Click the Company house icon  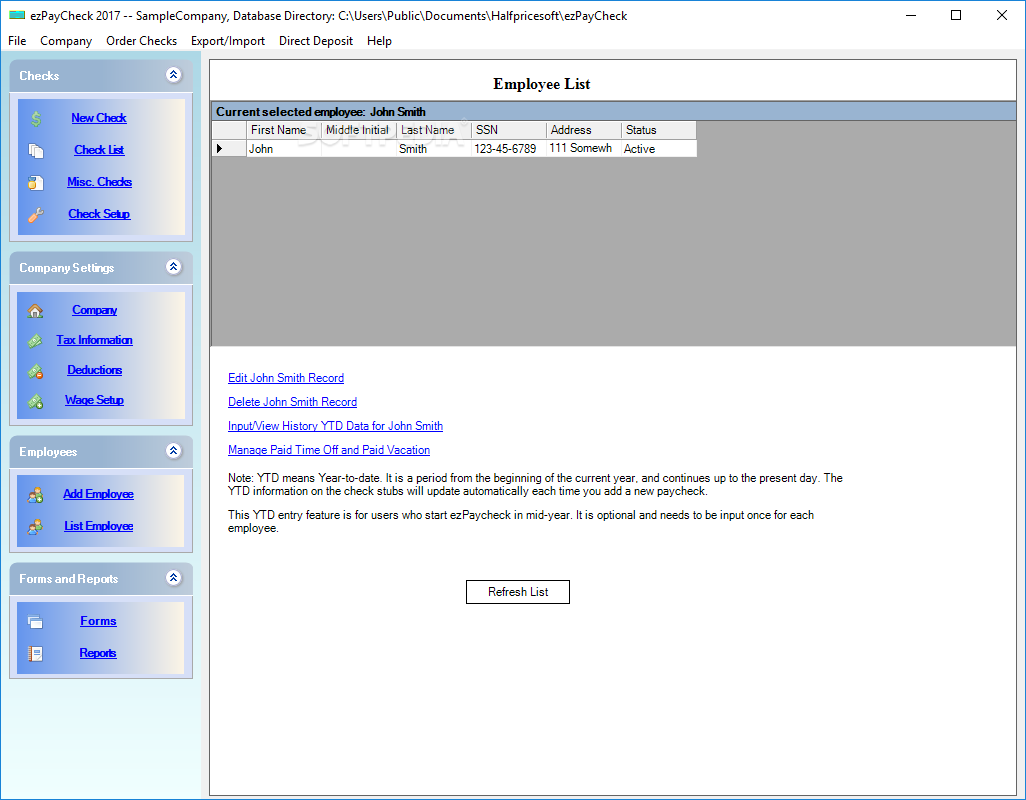(x=35, y=311)
